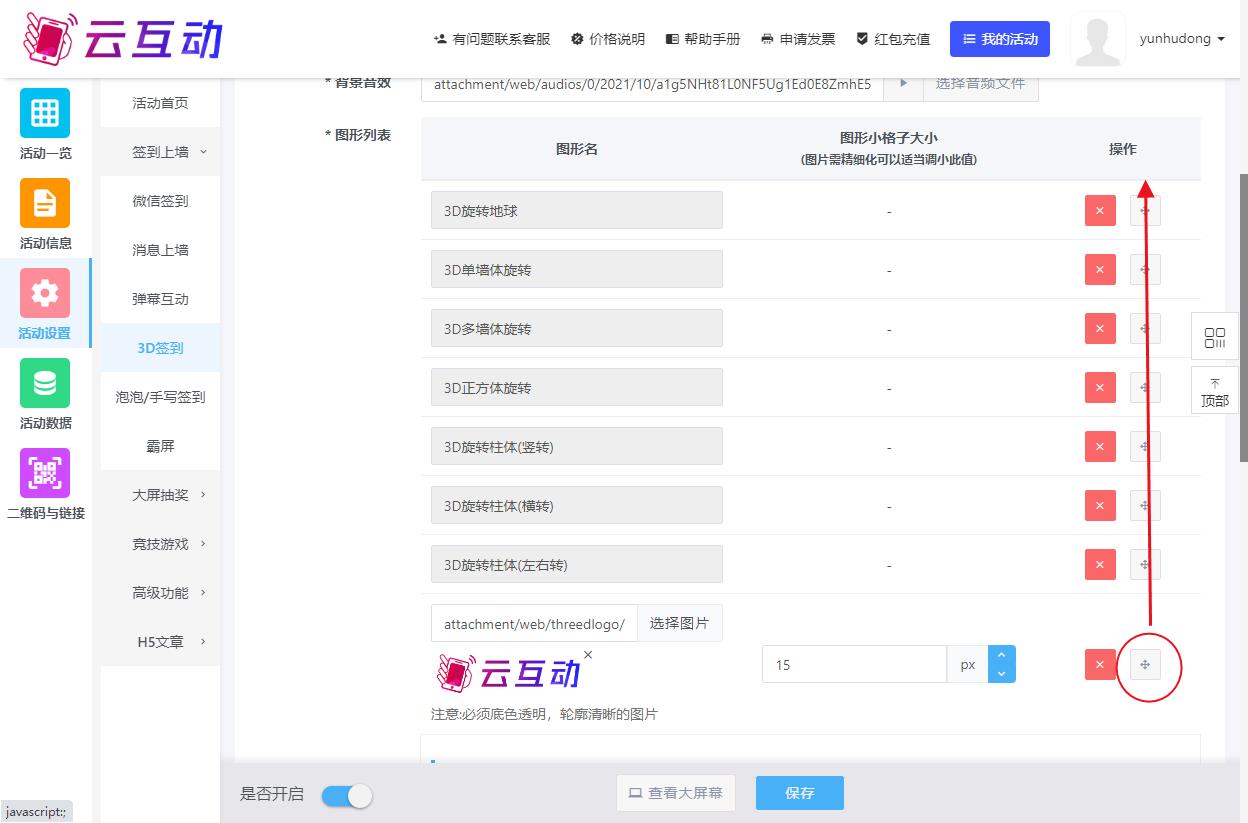Open 弹幕互动 menu item
This screenshot has height=823, width=1248.
point(160,299)
